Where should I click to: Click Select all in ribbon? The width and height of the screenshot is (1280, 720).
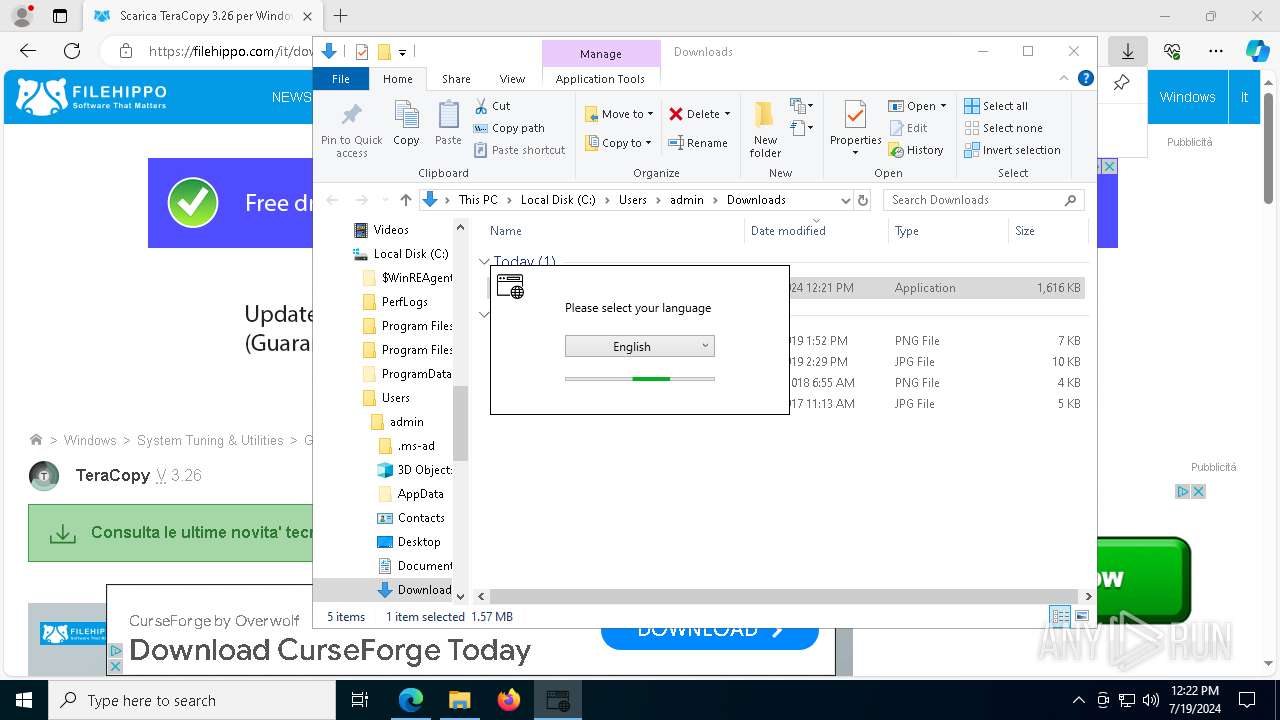tap(996, 106)
